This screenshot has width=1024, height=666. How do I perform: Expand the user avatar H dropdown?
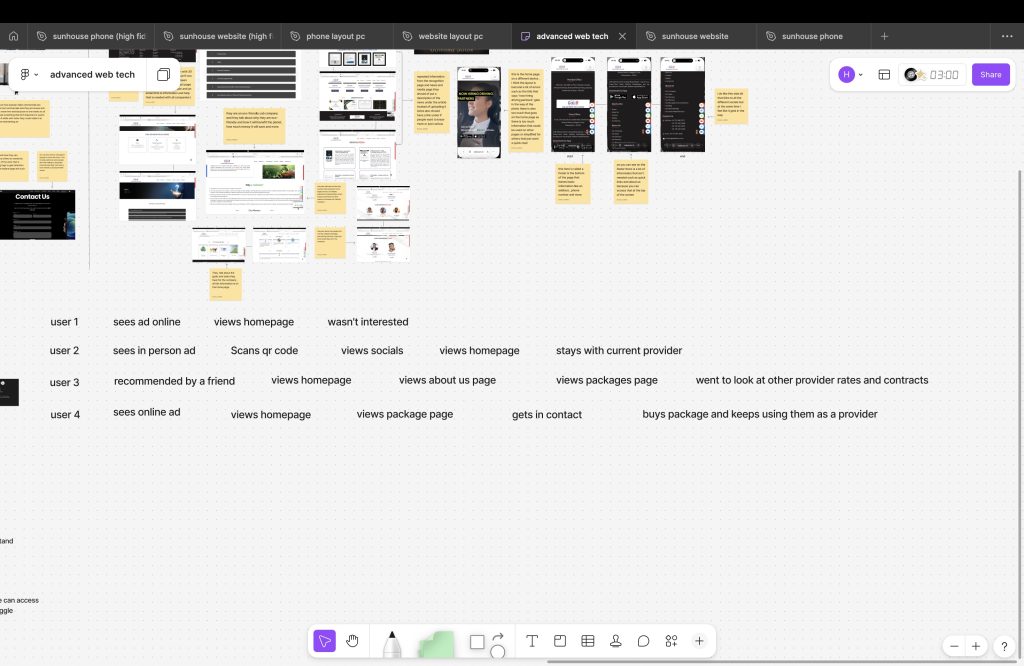click(851, 75)
